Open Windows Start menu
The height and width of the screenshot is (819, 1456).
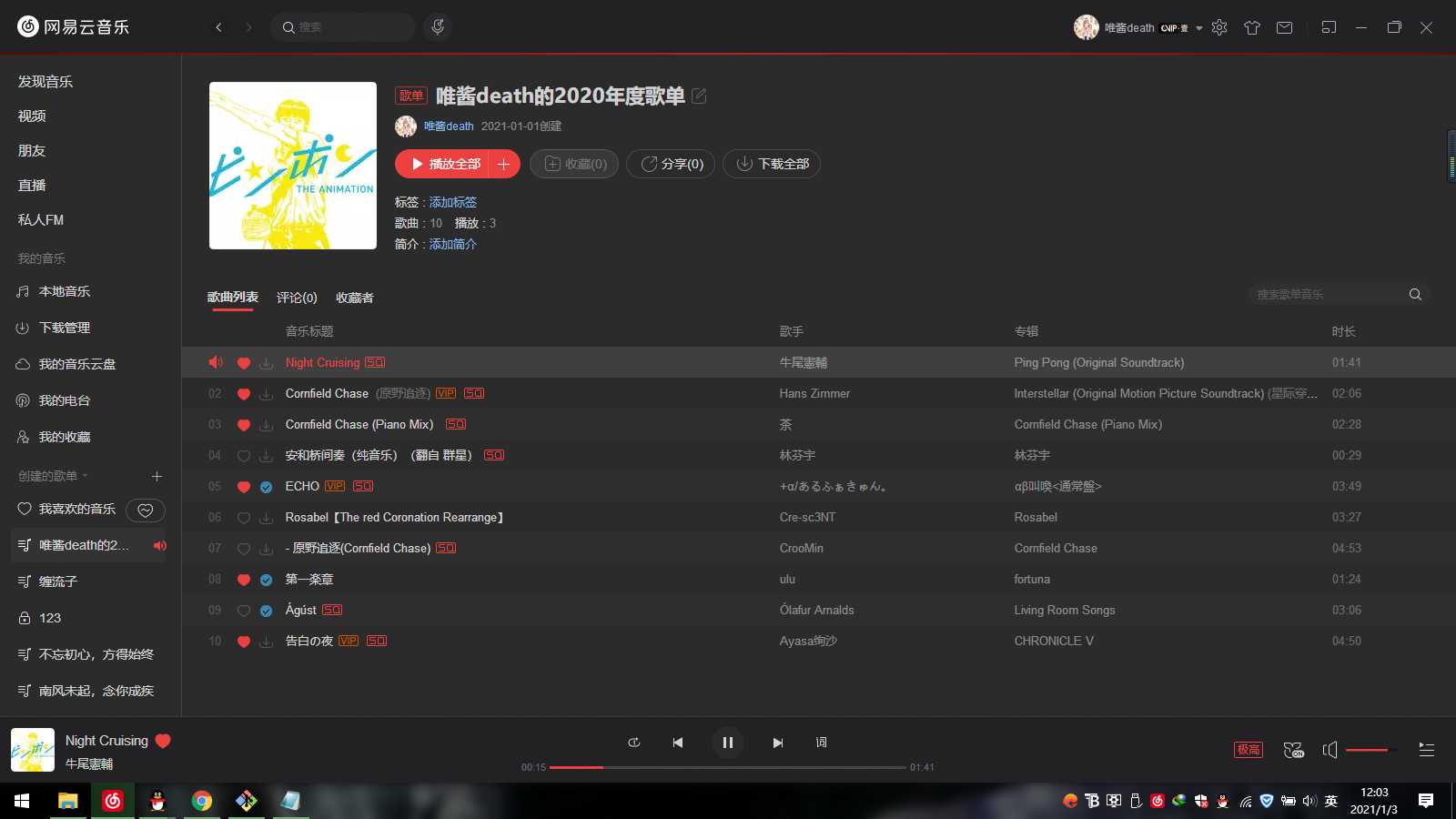point(22,801)
